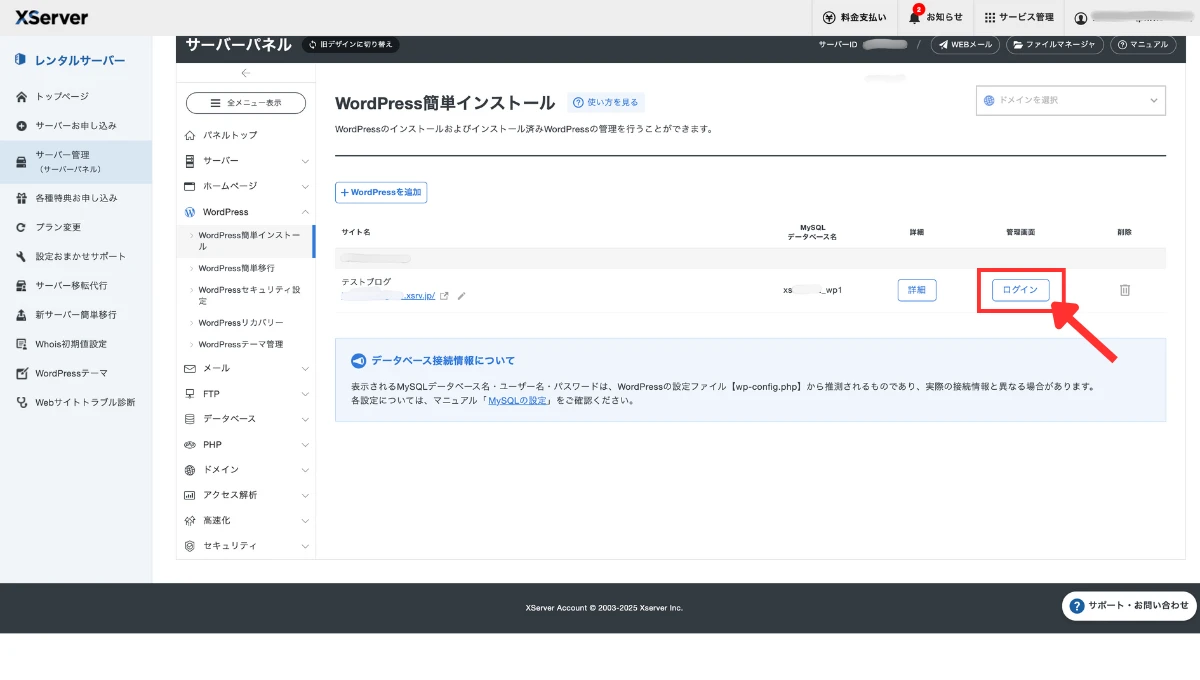The image size is (1200, 680).
Task: Click 旧デザインに切り替え button
Action: coord(351,44)
